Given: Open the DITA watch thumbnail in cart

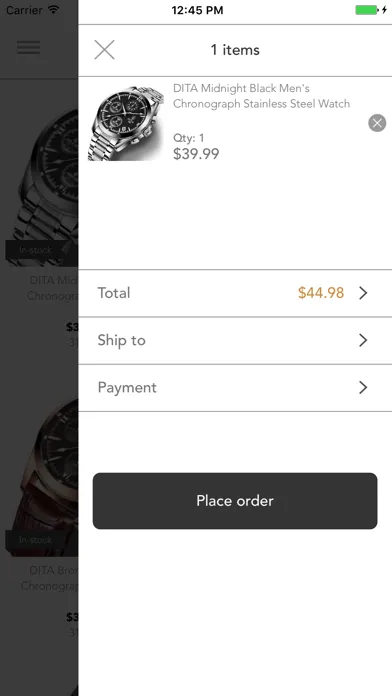Looking at the screenshot, I should click(126, 123).
